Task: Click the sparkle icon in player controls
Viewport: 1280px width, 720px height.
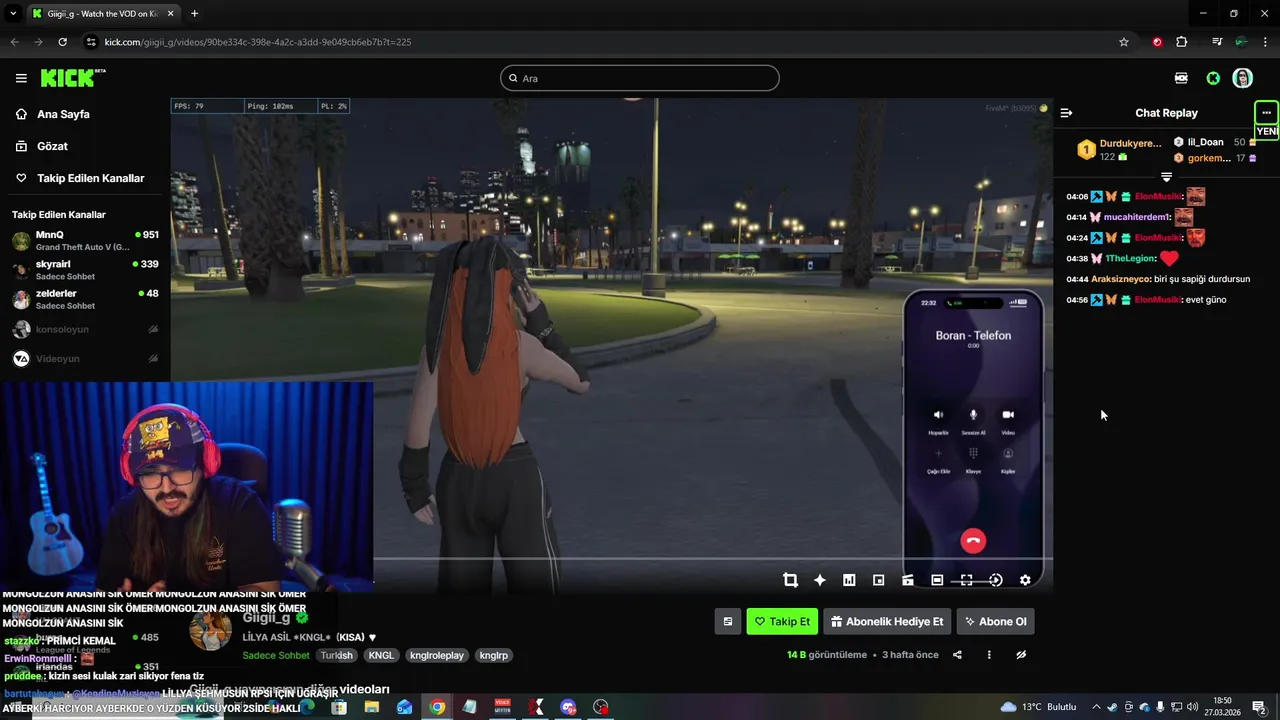Action: (x=820, y=580)
